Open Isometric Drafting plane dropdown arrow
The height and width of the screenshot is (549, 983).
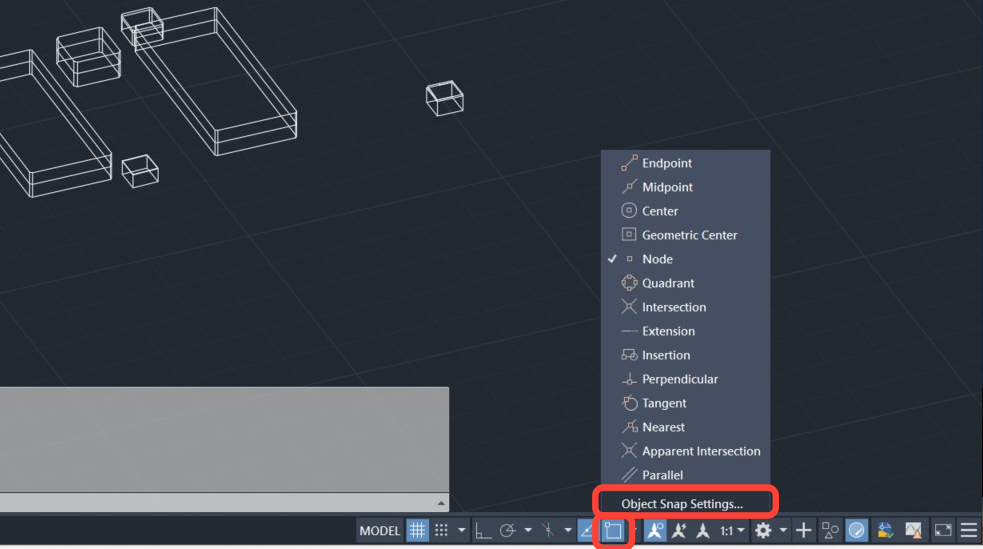(568, 530)
